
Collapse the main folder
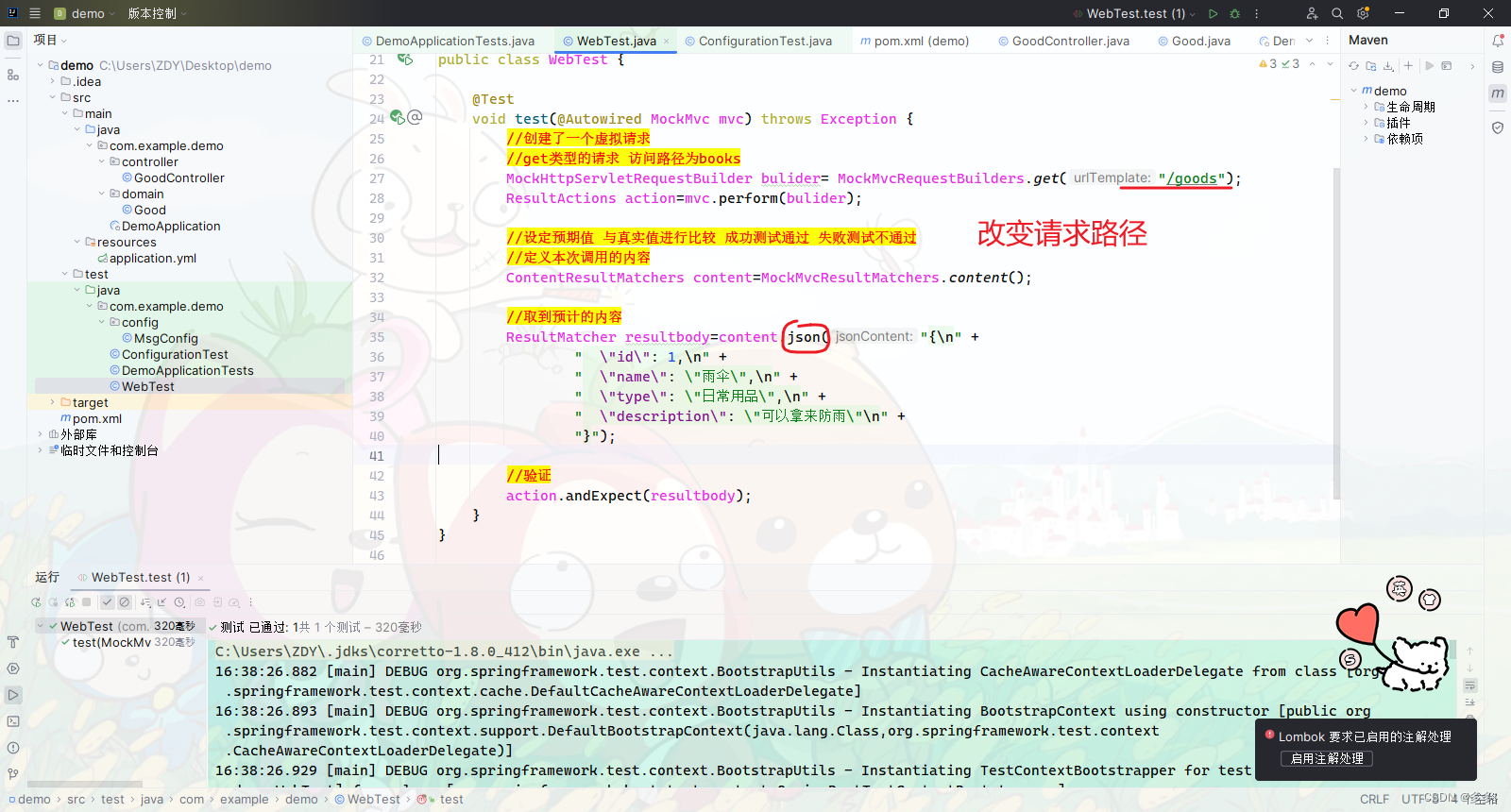[65, 113]
